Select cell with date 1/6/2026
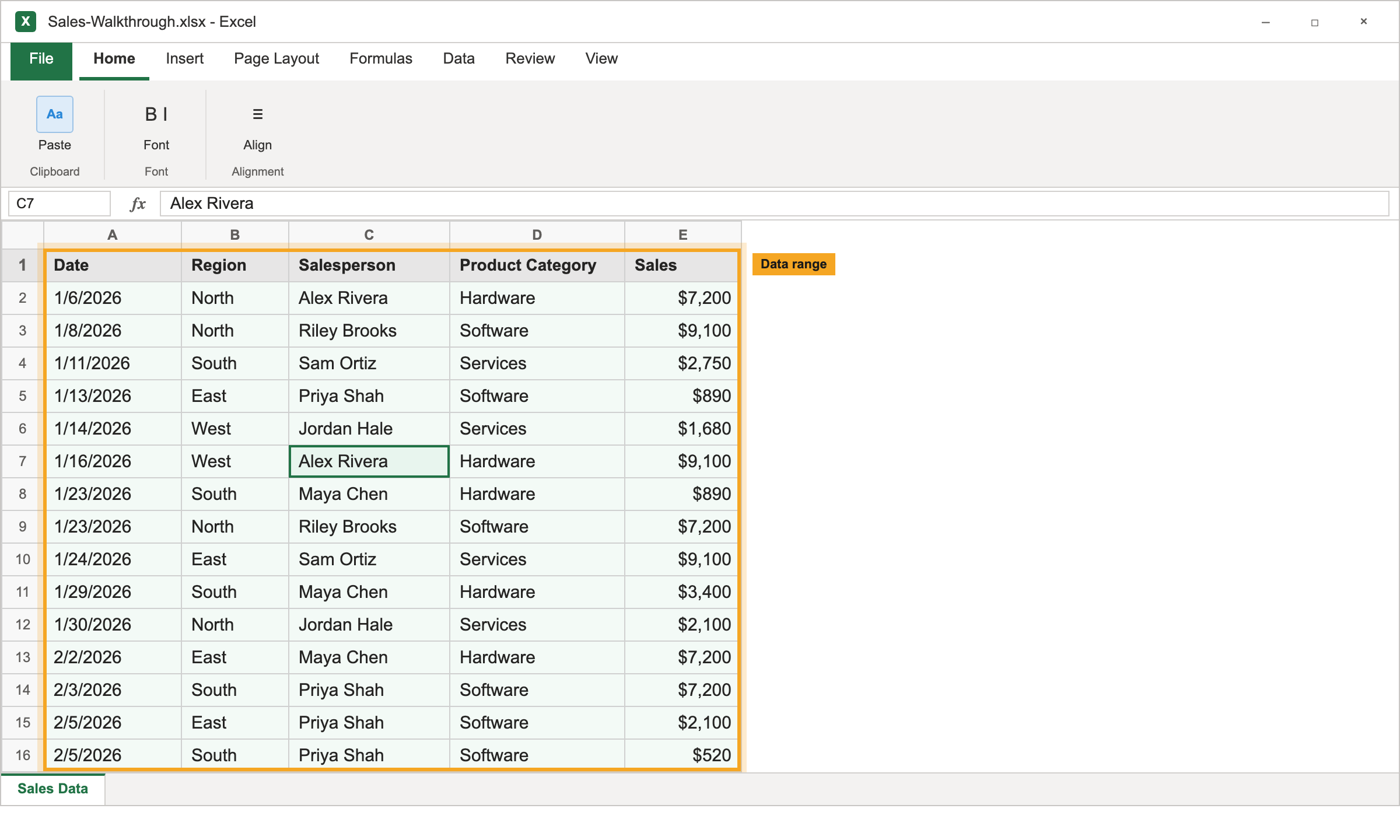 click(x=113, y=298)
